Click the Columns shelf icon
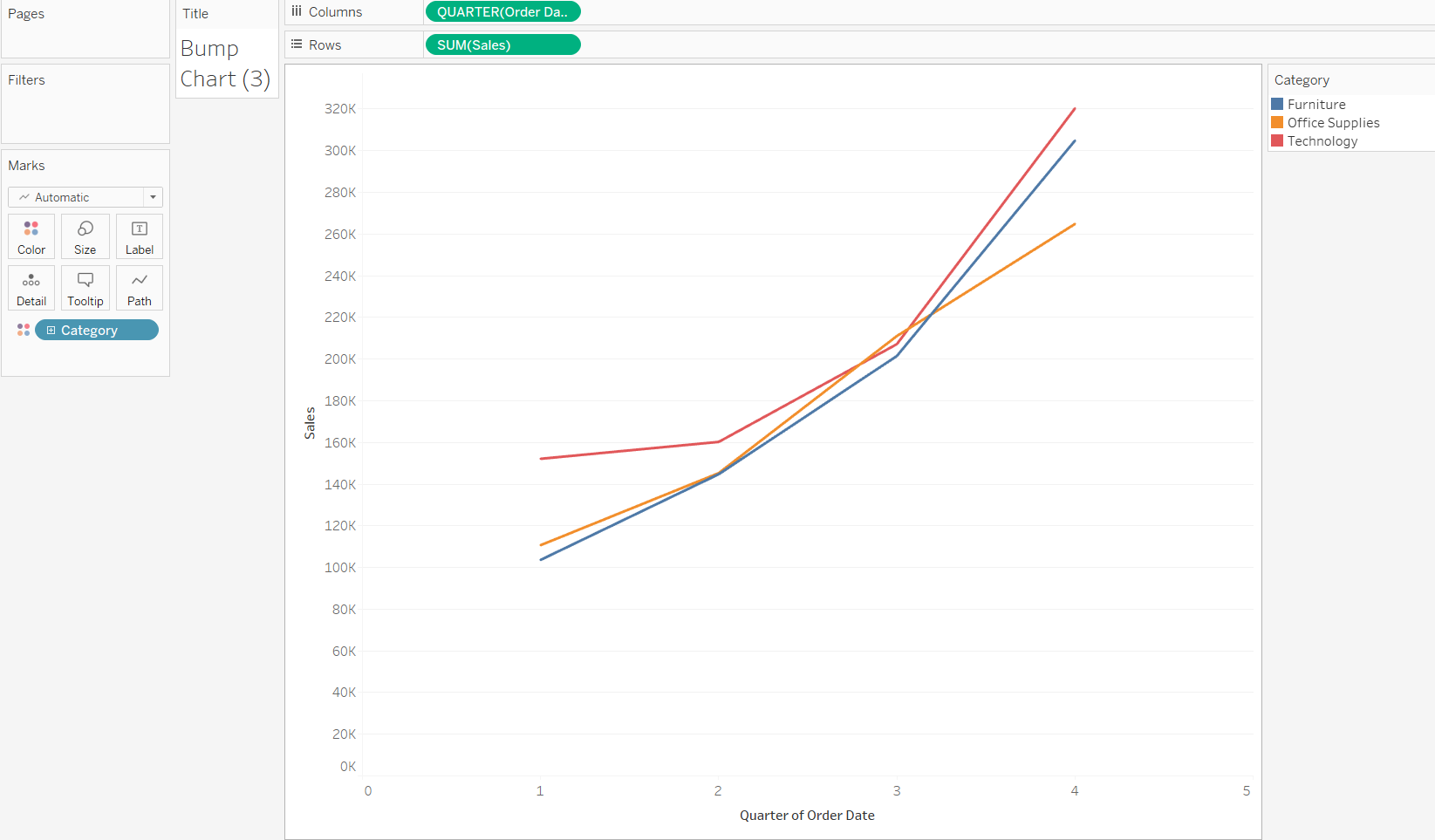1435x840 pixels. click(297, 11)
